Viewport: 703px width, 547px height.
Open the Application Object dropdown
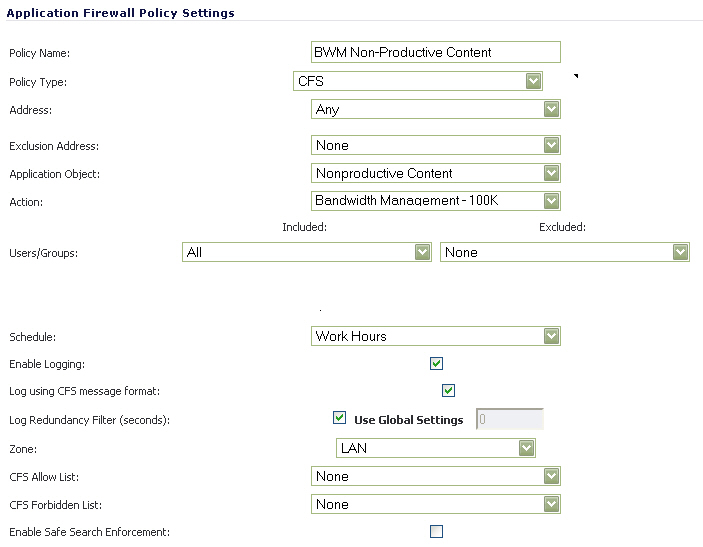pyautogui.click(x=436, y=173)
